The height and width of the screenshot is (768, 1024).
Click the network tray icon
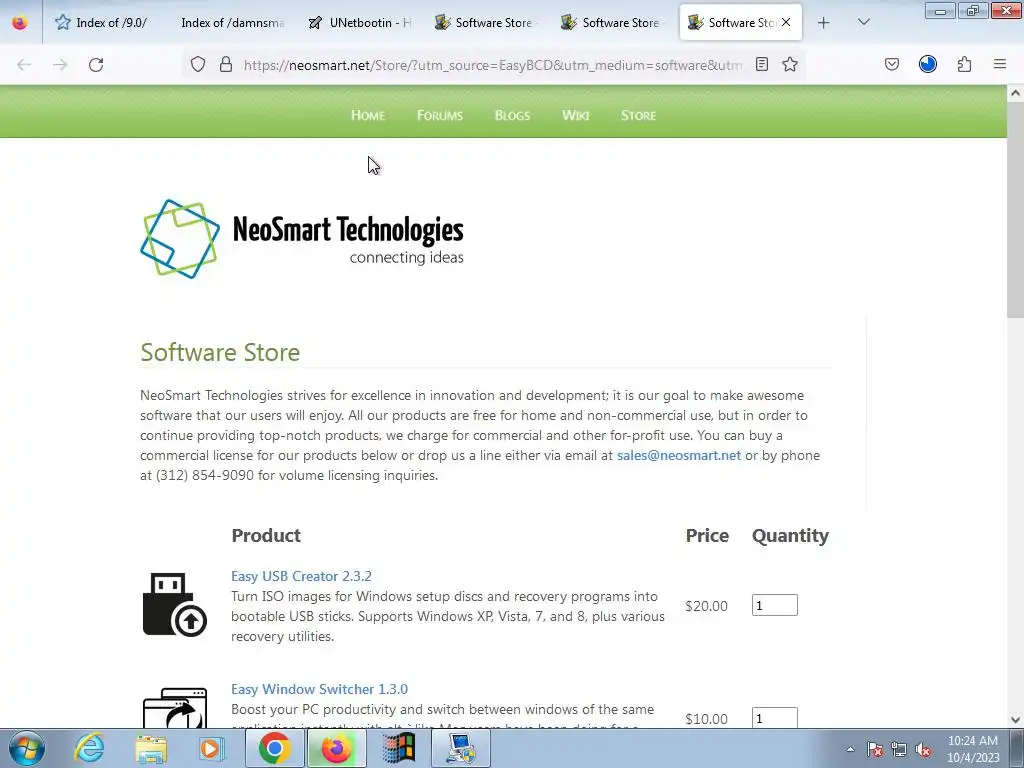[899, 749]
